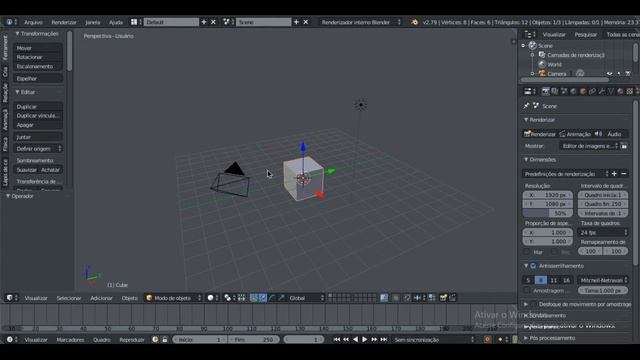The height and width of the screenshot is (360, 640).
Task: Select antialiasing sample 16
Action: [566, 280]
